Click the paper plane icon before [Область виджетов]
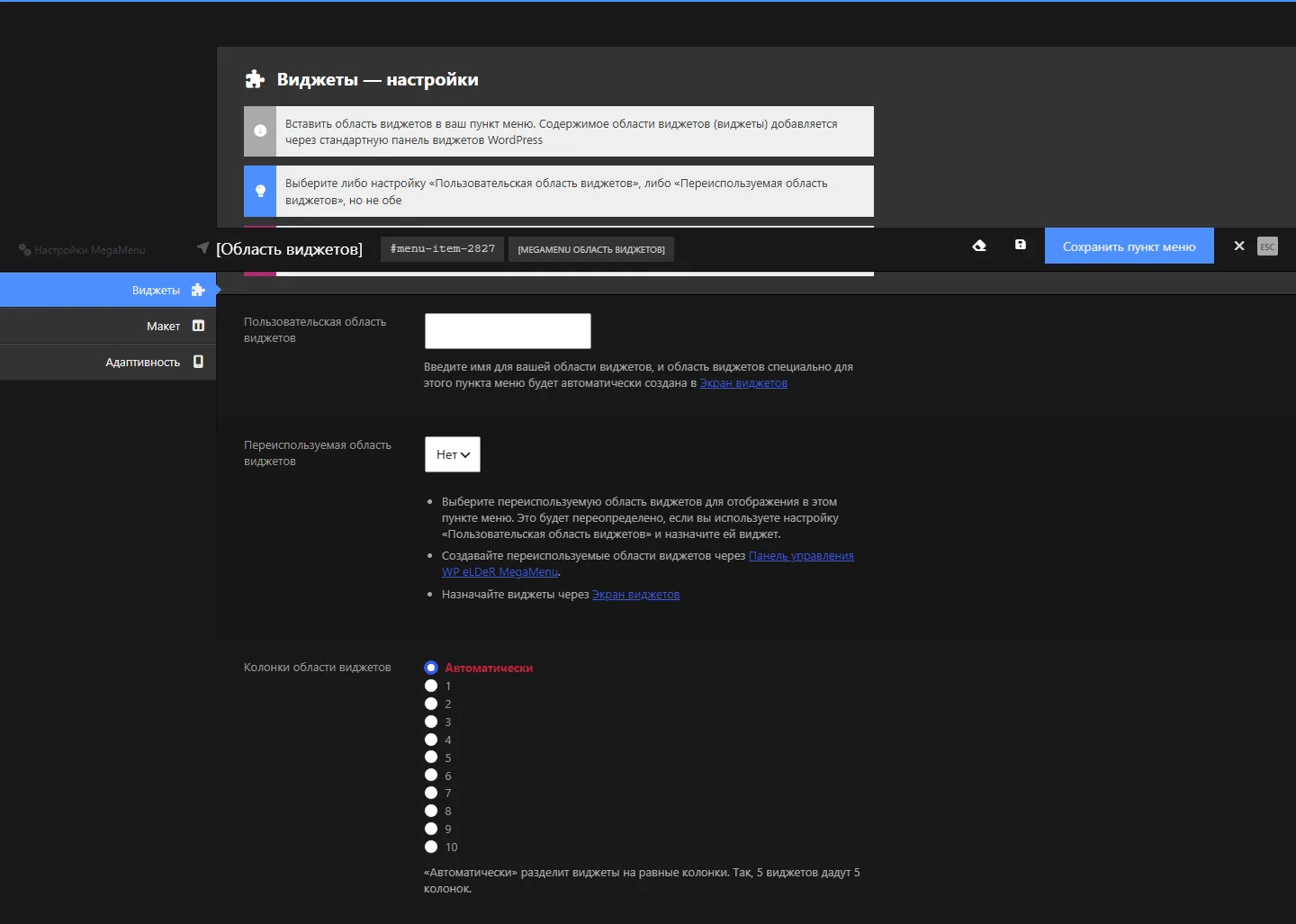Screen dimensions: 1296x924 click(202, 247)
